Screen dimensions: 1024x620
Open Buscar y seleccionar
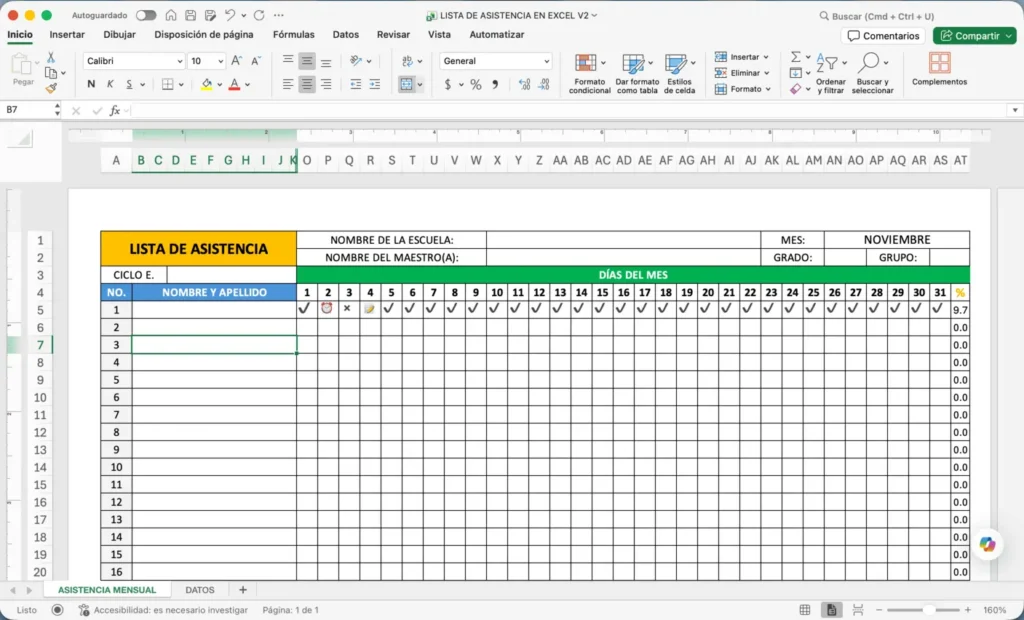coord(872,74)
